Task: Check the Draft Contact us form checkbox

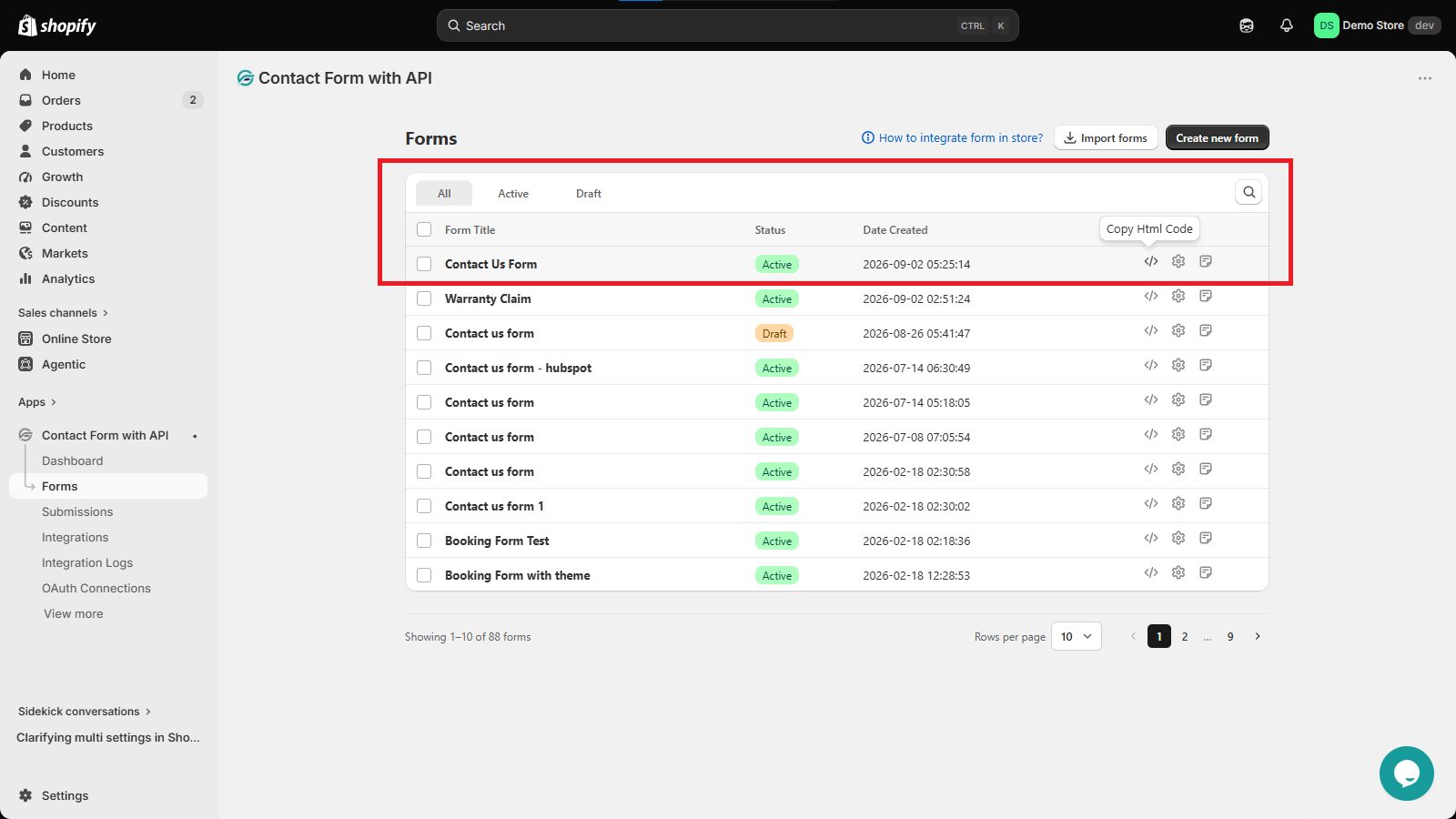Action: coord(424,333)
